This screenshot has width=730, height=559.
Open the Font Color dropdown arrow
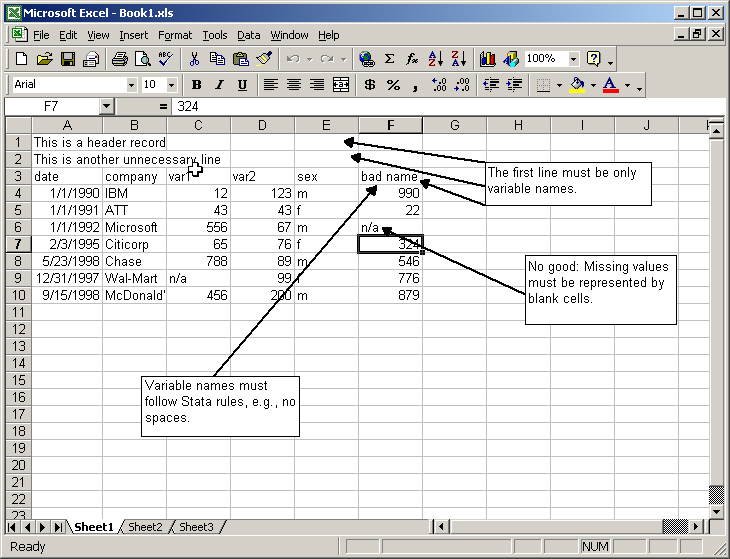click(x=627, y=85)
